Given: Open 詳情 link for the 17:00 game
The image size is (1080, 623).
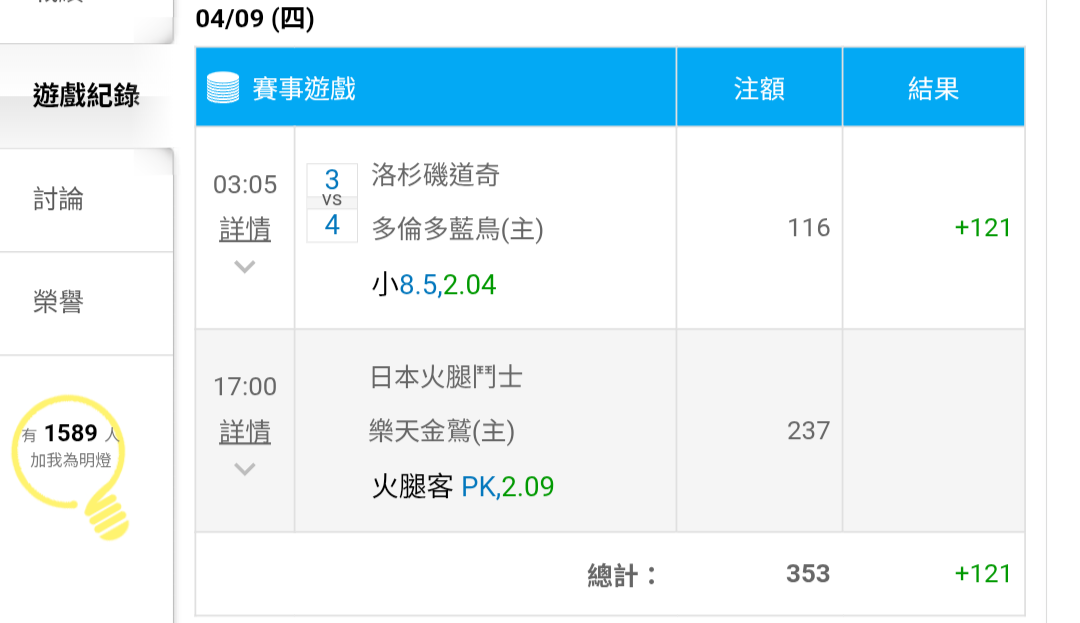Looking at the screenshot, I should click(245, 432).
